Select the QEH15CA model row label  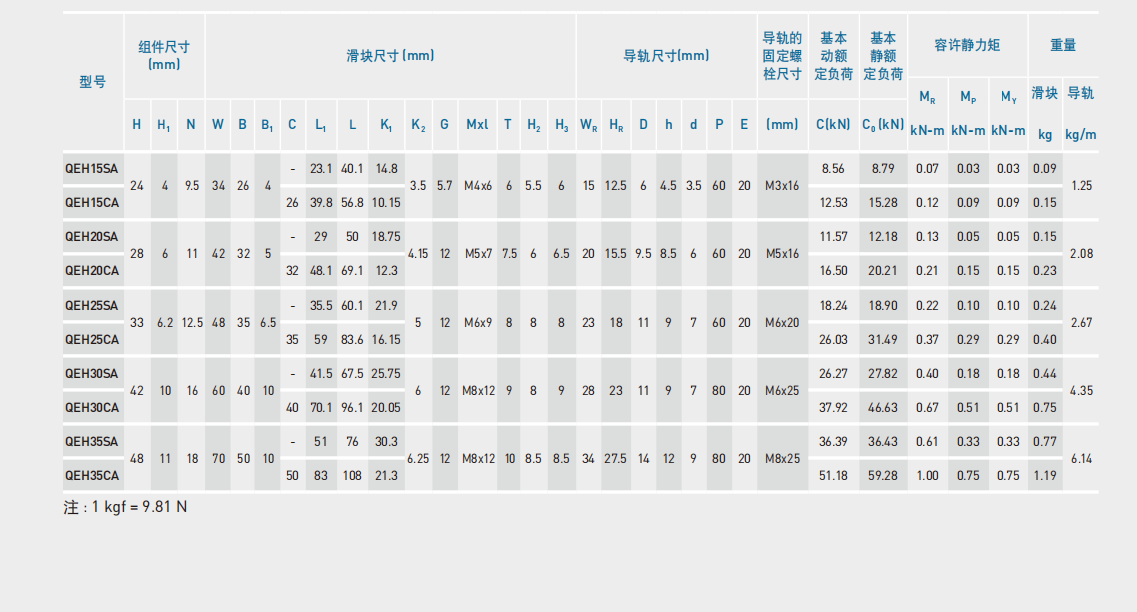click(91, 203)
